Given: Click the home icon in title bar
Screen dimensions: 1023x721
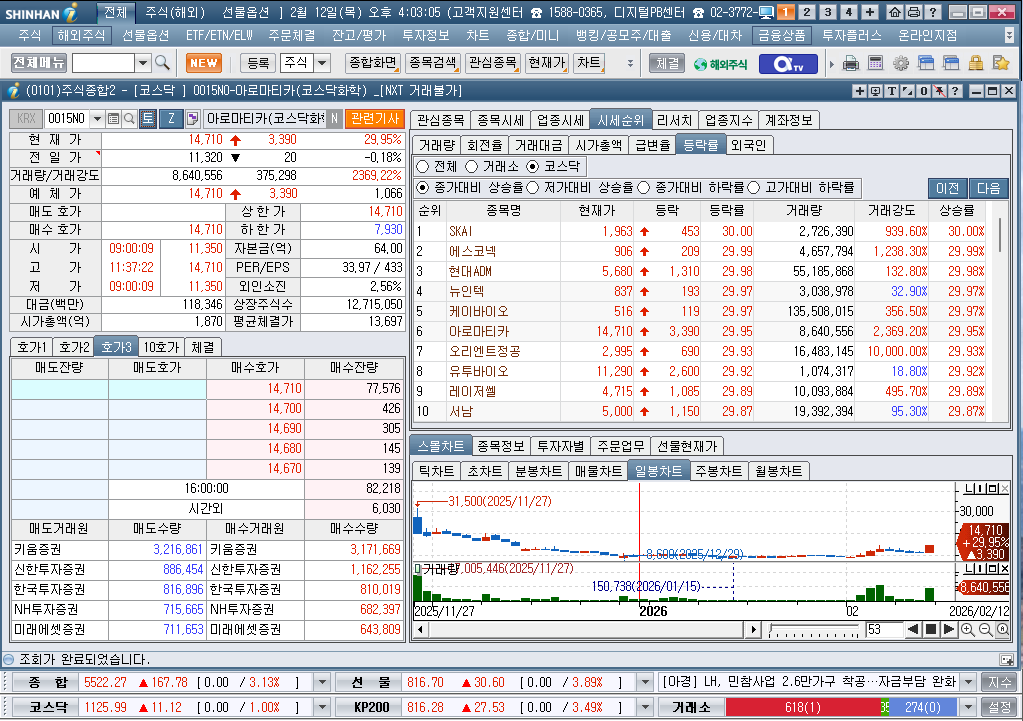Looking at the screenshot, I should coord(895,12).
